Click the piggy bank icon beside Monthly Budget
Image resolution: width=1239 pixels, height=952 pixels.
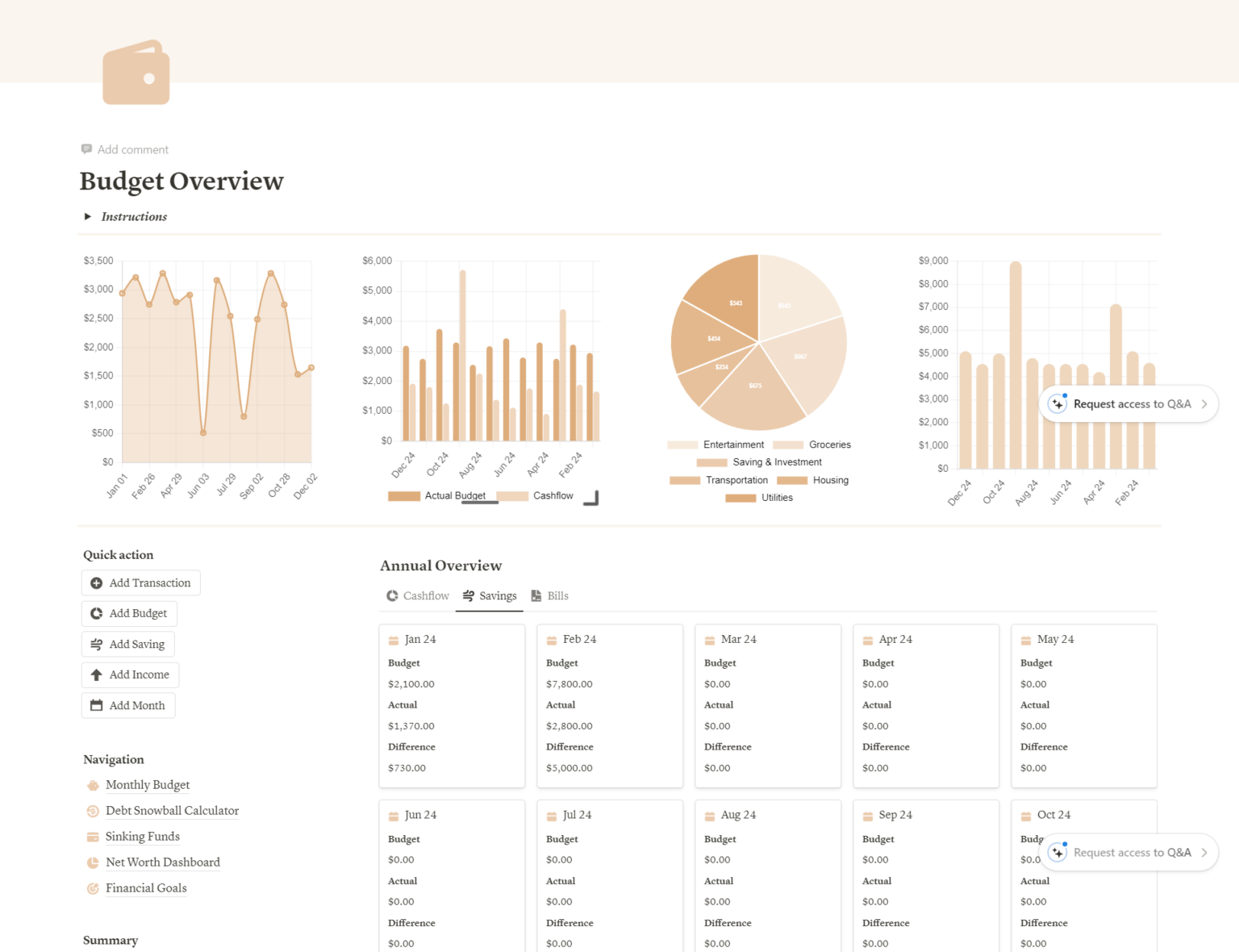coord(93,785)
